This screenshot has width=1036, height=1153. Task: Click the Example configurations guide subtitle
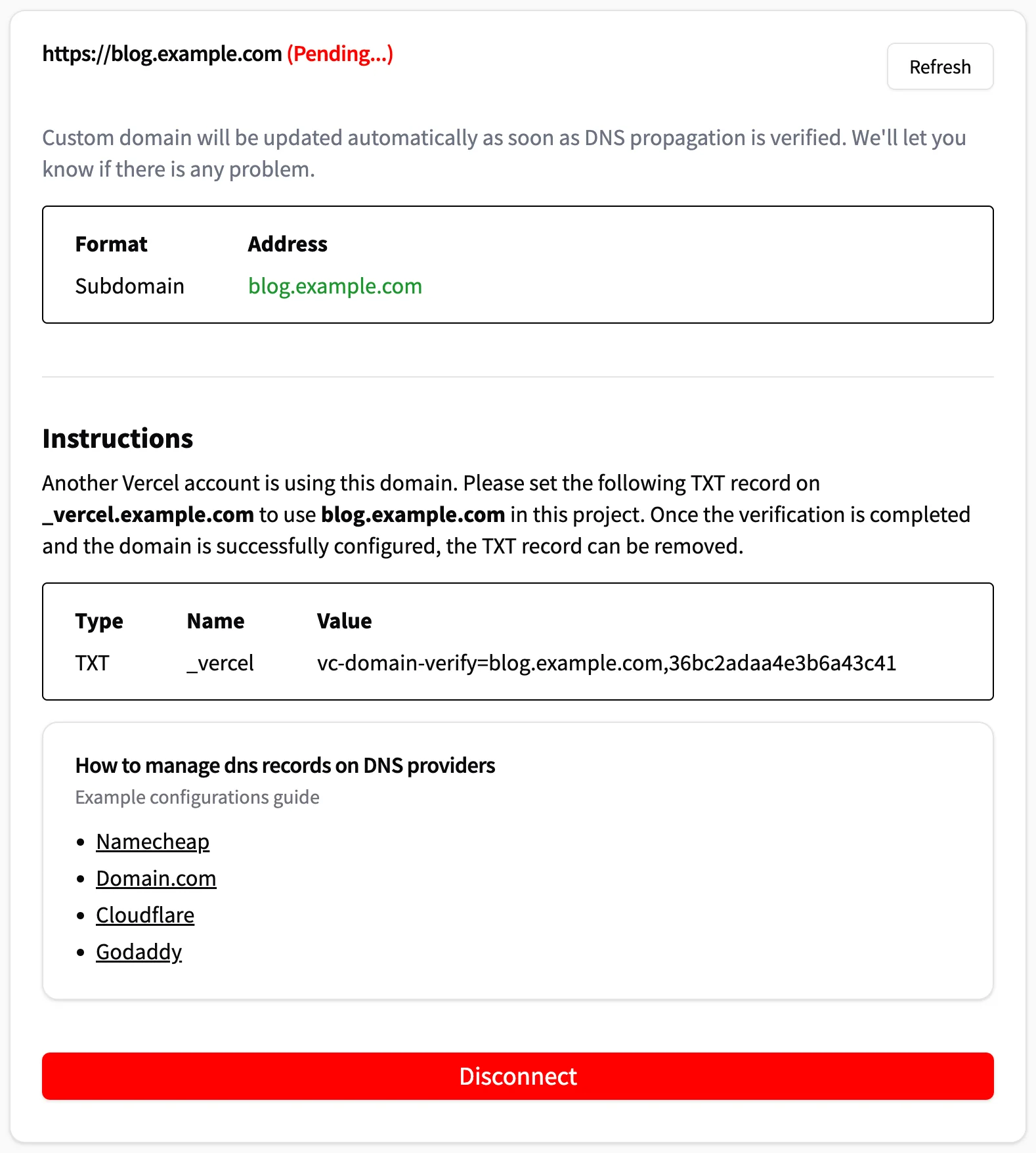[x=197, y=797]
